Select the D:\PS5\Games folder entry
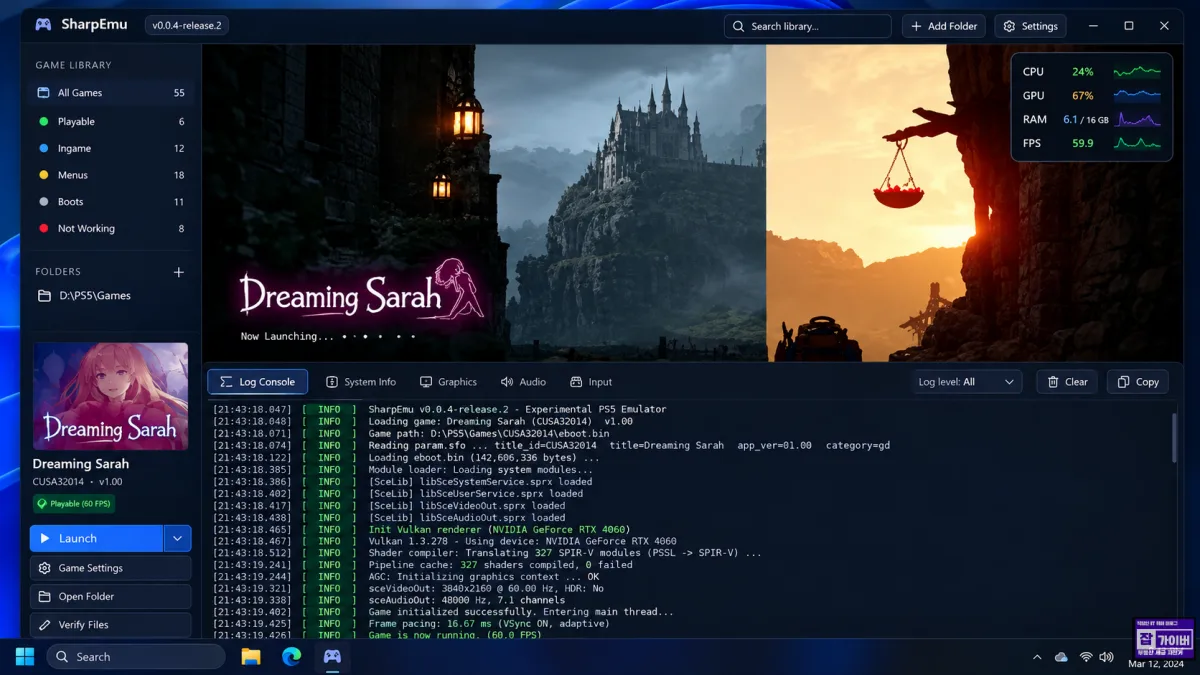 pyautogui.click(x=110, y=296)
